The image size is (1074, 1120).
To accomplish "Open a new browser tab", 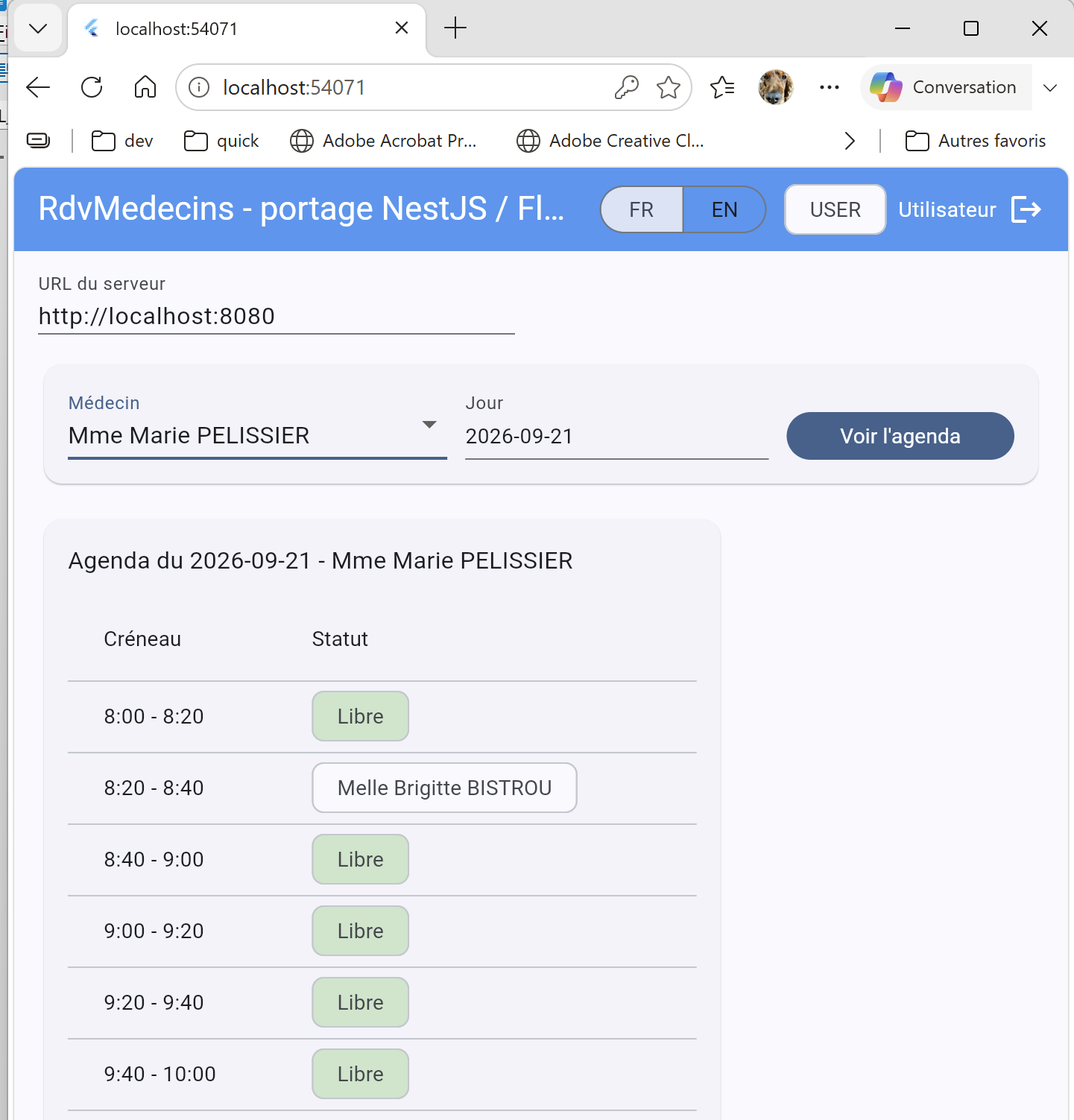I will point(455,28).
